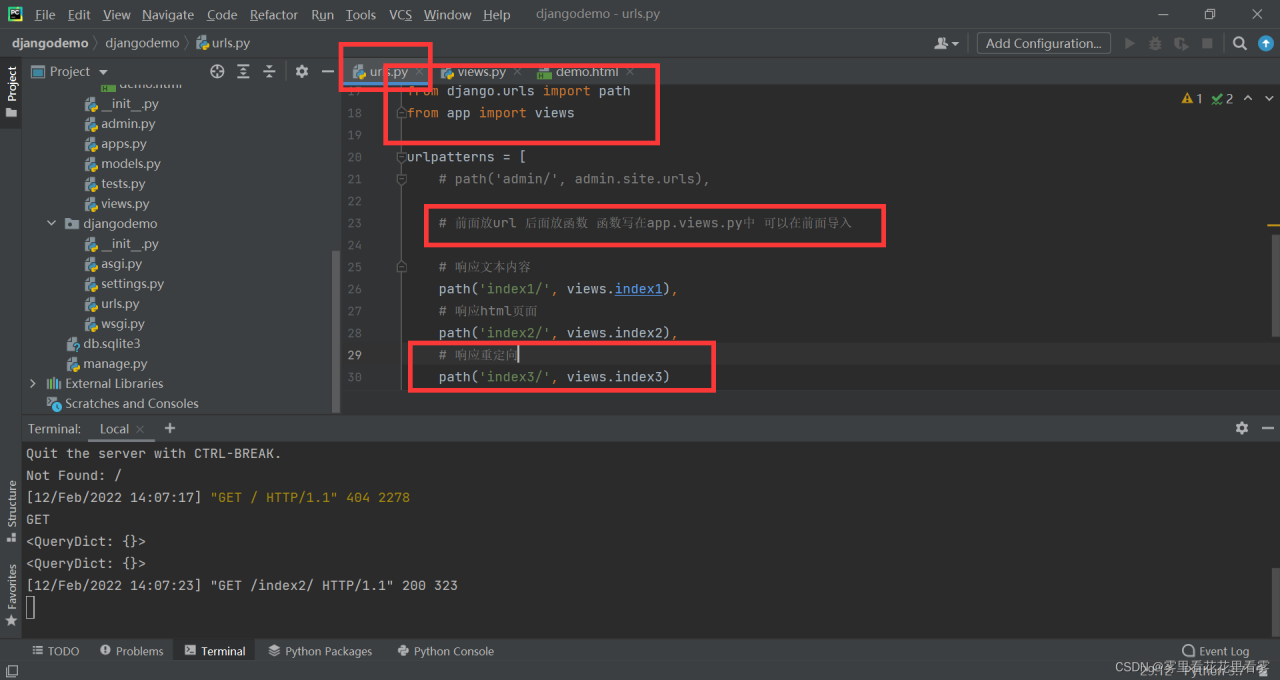Open the Project side tool window
Screen dimensions: 1280x680
coord(12,92)
